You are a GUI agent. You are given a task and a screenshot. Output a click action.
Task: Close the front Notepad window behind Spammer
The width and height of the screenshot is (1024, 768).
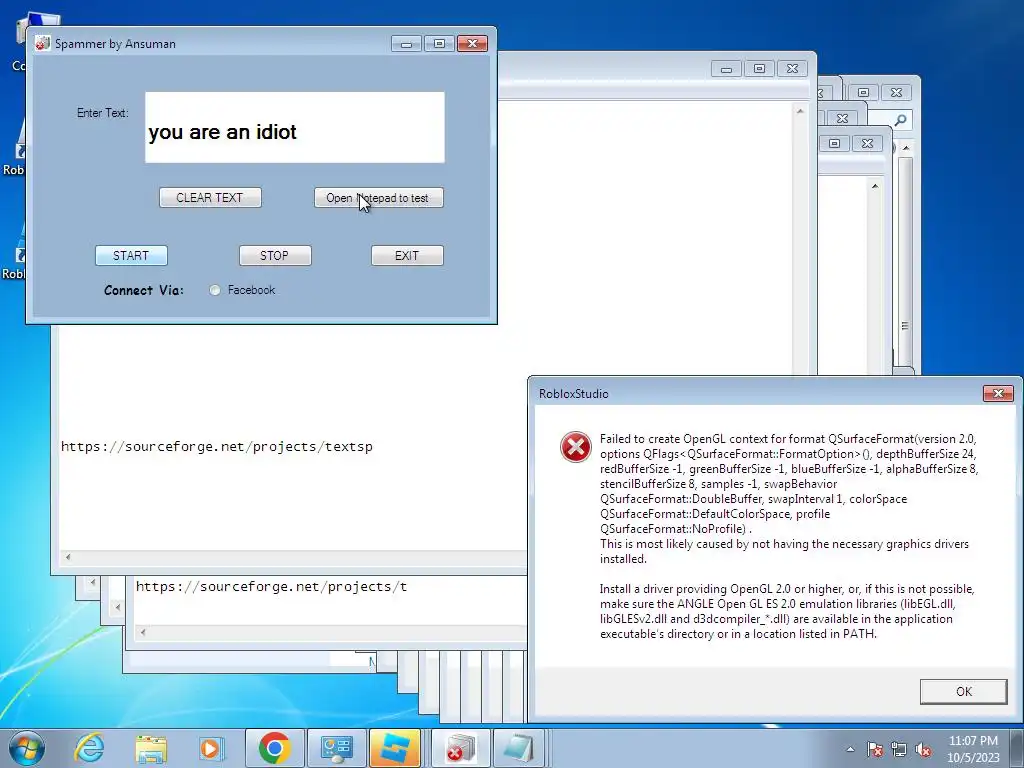pos(792,69)
